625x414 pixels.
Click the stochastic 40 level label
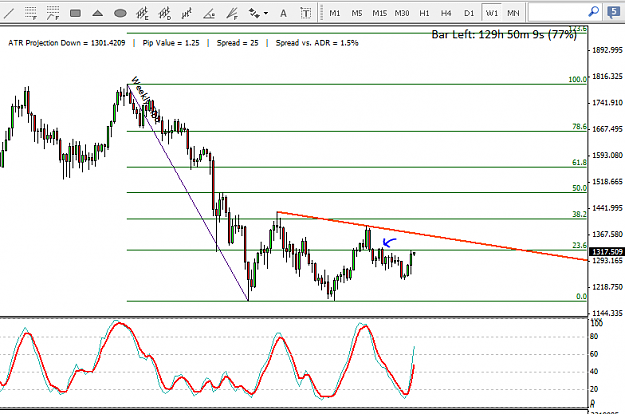(594, 372)
